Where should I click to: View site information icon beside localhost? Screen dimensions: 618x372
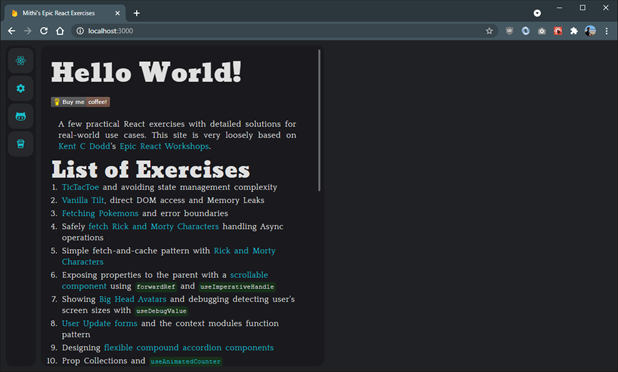click(80, 31)
